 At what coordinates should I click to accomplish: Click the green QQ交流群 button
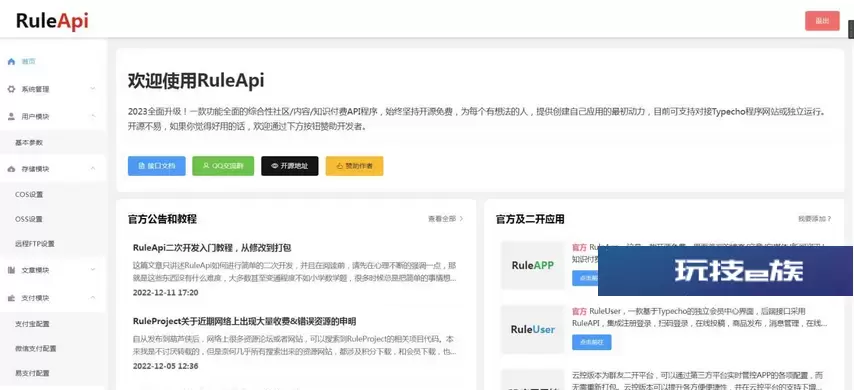tap(223, 166)
